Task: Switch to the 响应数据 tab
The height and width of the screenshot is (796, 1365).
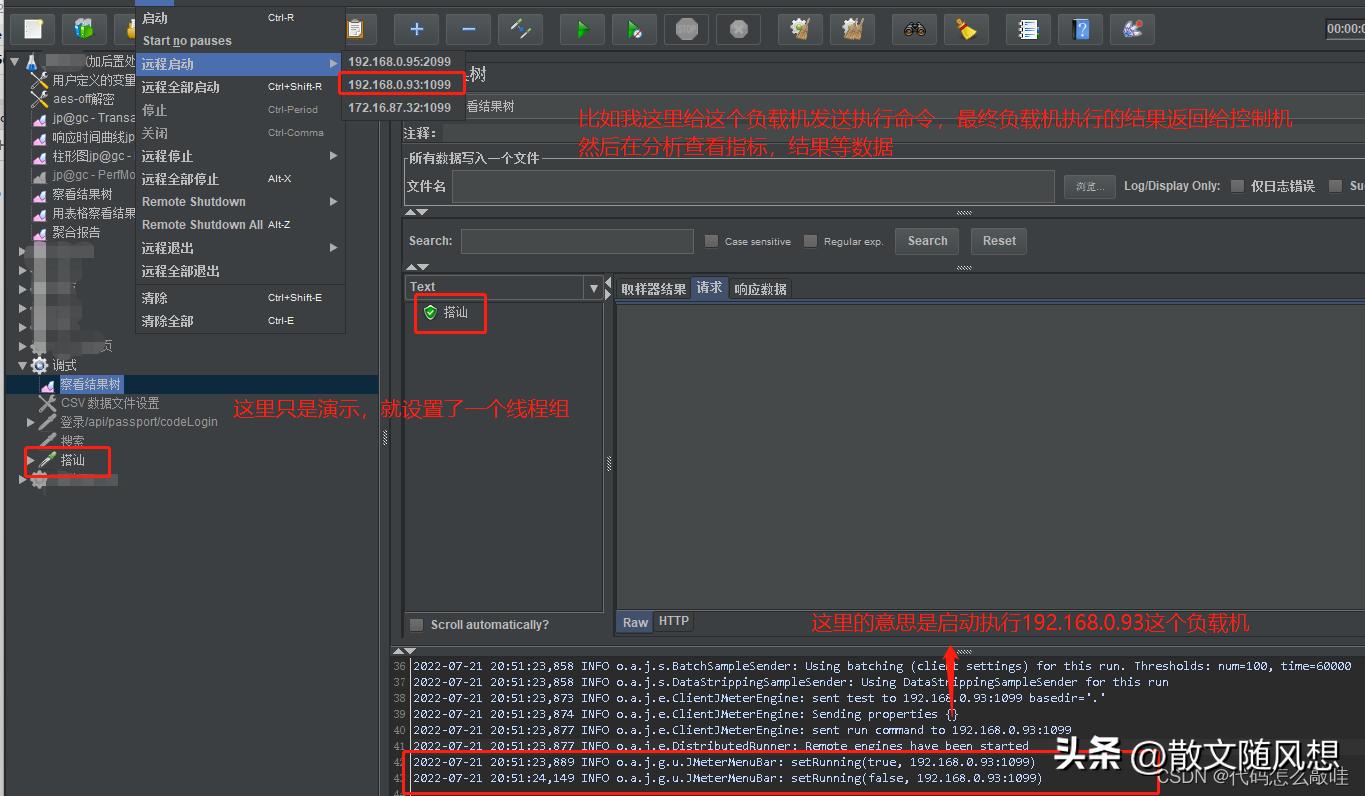Action: [761, 288]
